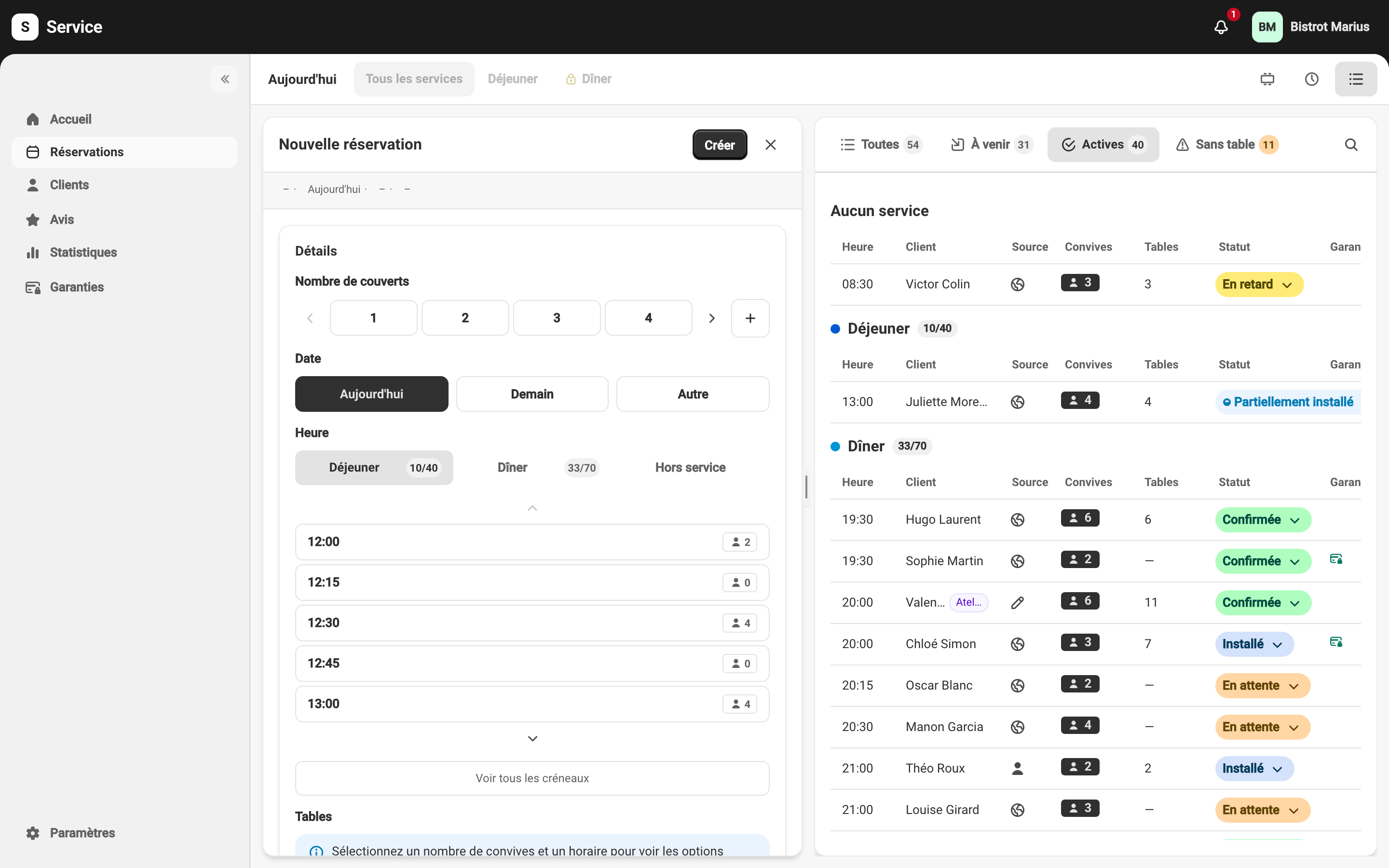Choose Aujourd'hui as the reservation date
This screenshot has width=1389, height=868.
coord(371,394)
